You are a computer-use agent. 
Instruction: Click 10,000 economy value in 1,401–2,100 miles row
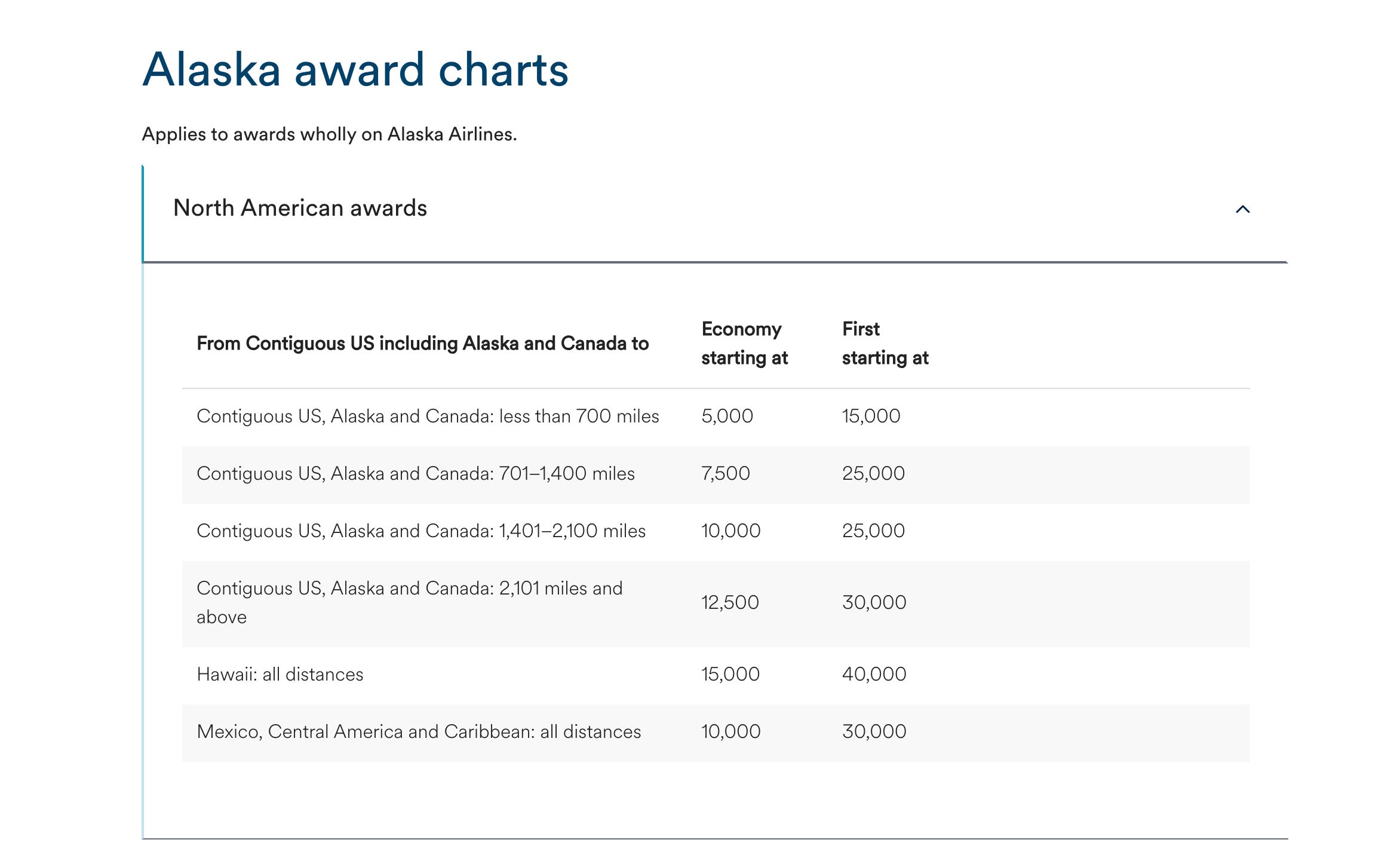point(730,531)
